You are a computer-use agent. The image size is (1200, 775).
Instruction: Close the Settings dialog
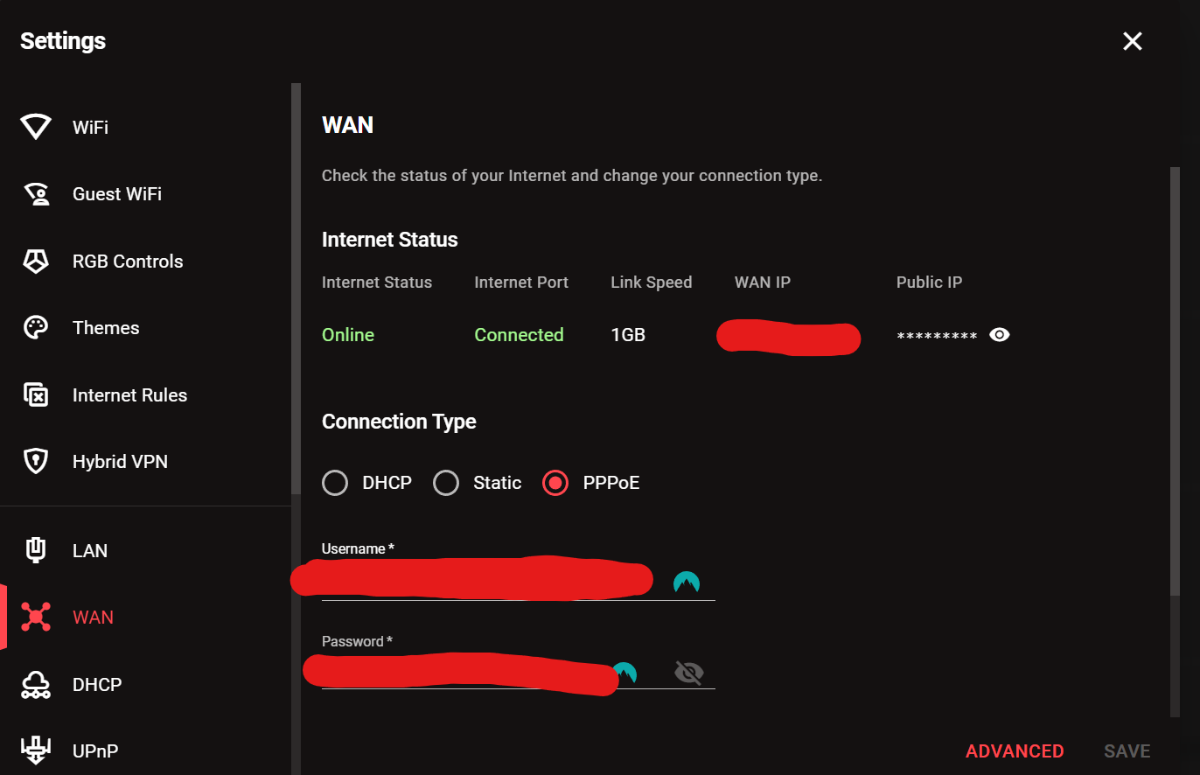[x=1132, y=41]
